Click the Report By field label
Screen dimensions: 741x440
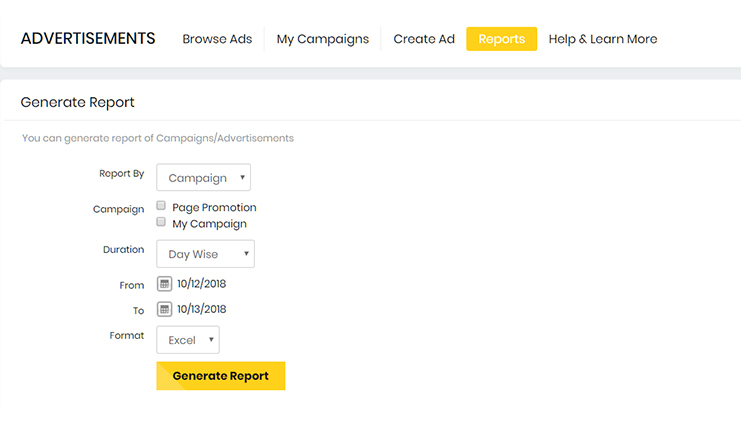(x=121, y=173)
